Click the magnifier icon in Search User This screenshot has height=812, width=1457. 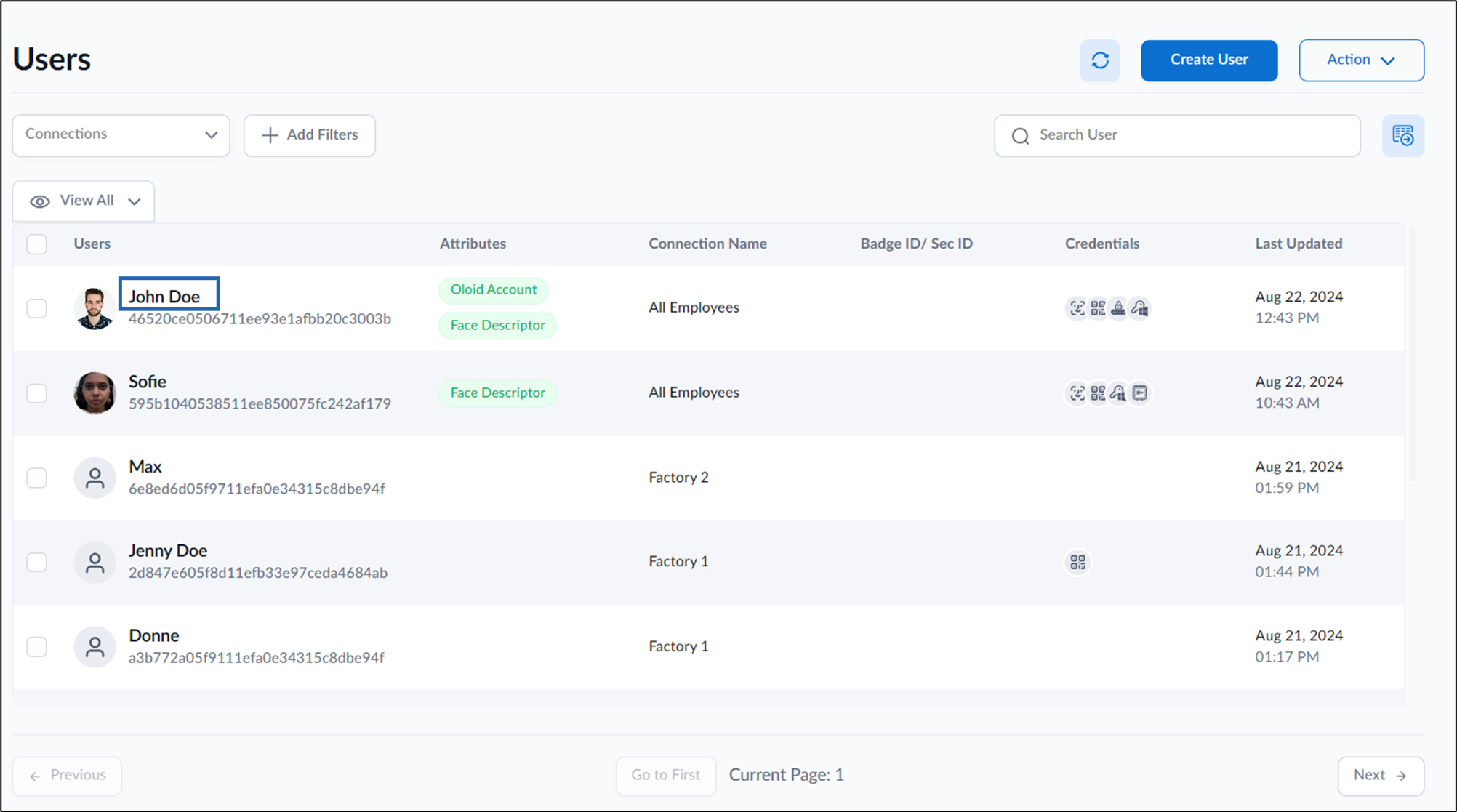coord(1020,136)
